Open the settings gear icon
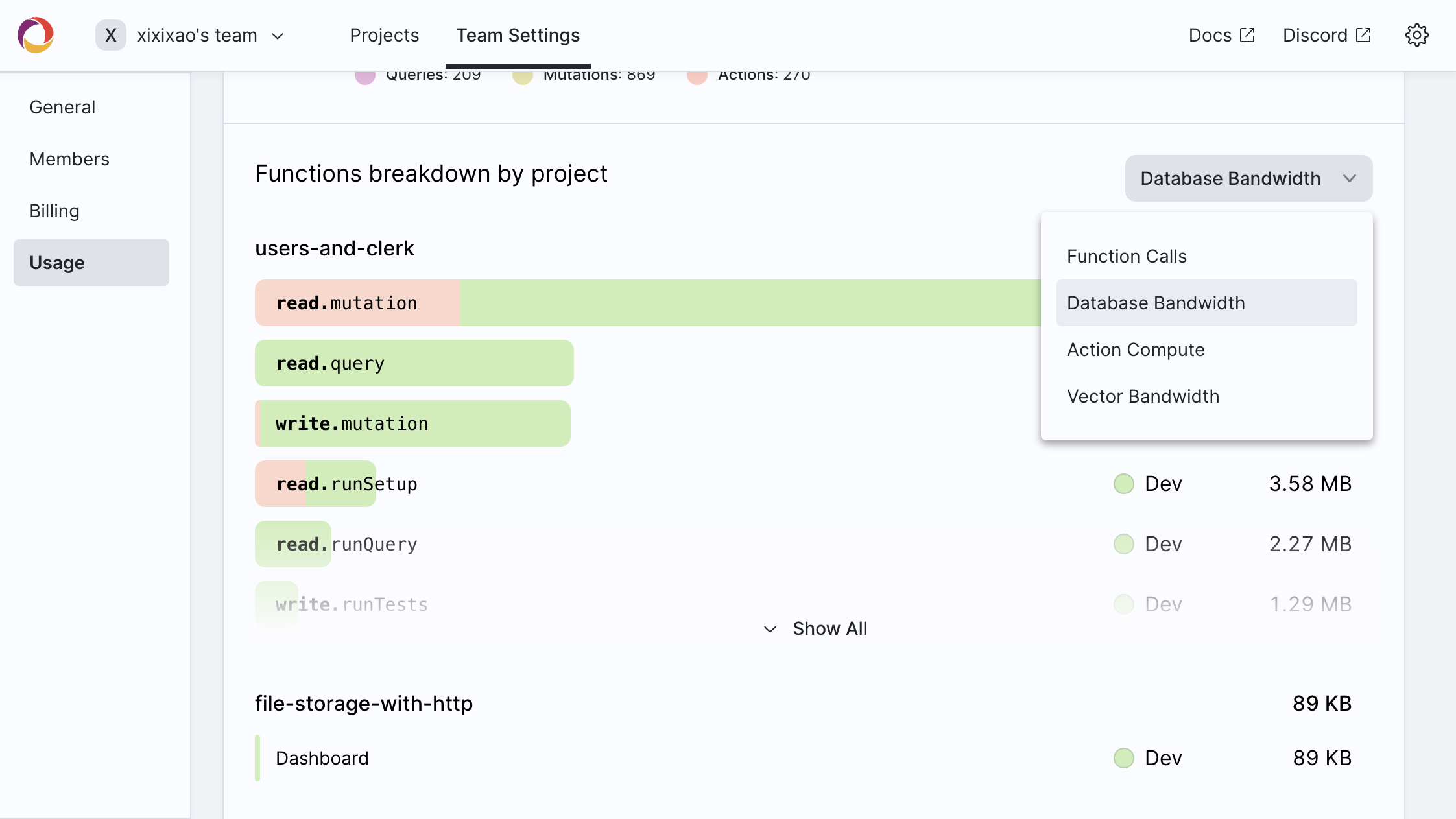The height and width of the screenshot is (819, 1456). pos(1416,35)
